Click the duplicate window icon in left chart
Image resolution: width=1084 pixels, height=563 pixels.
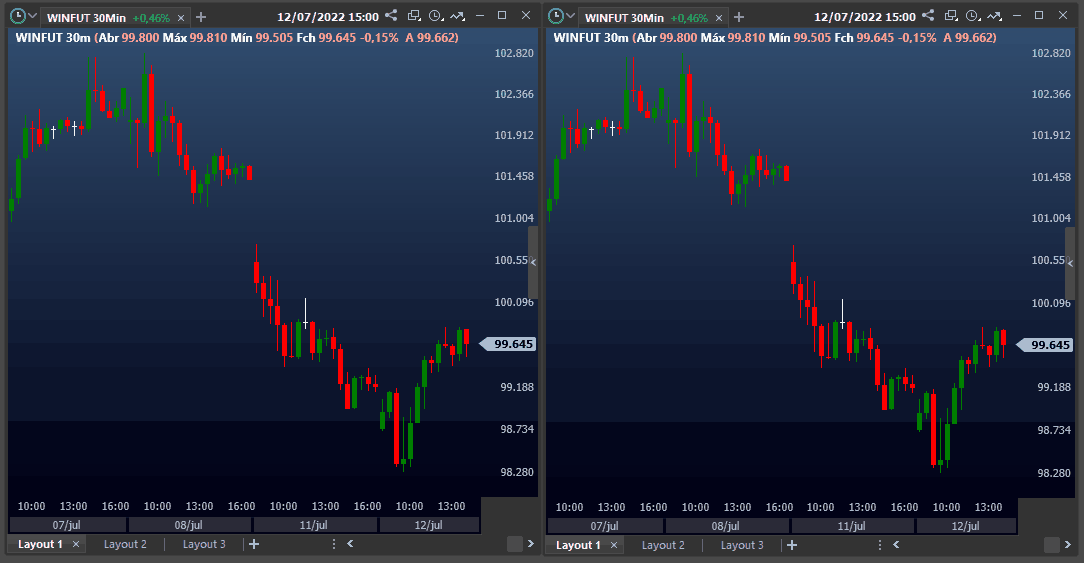414,15
